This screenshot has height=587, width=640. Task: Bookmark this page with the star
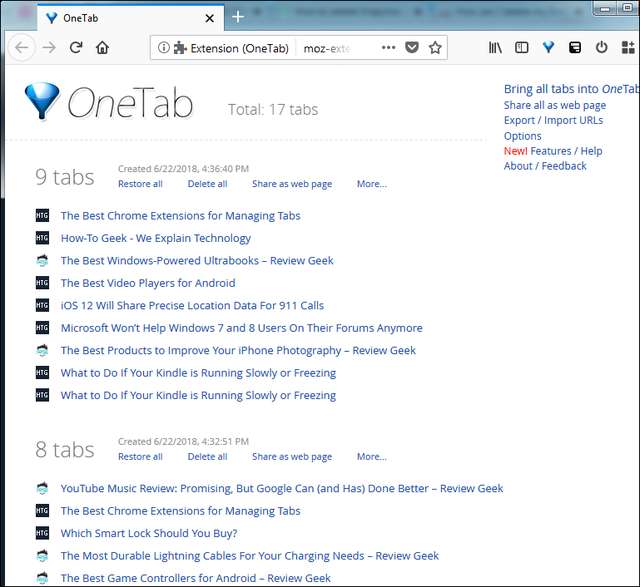click(x=435, y=48)
